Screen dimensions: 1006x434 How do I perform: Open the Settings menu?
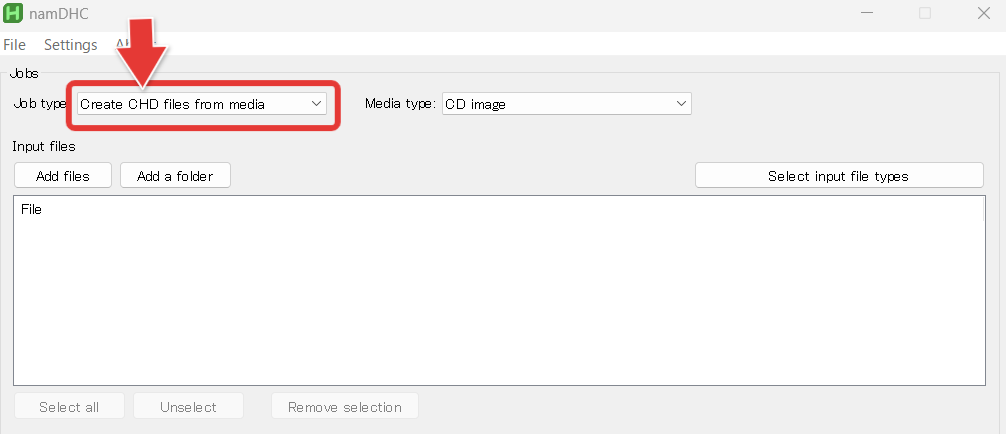click(71, 44)
